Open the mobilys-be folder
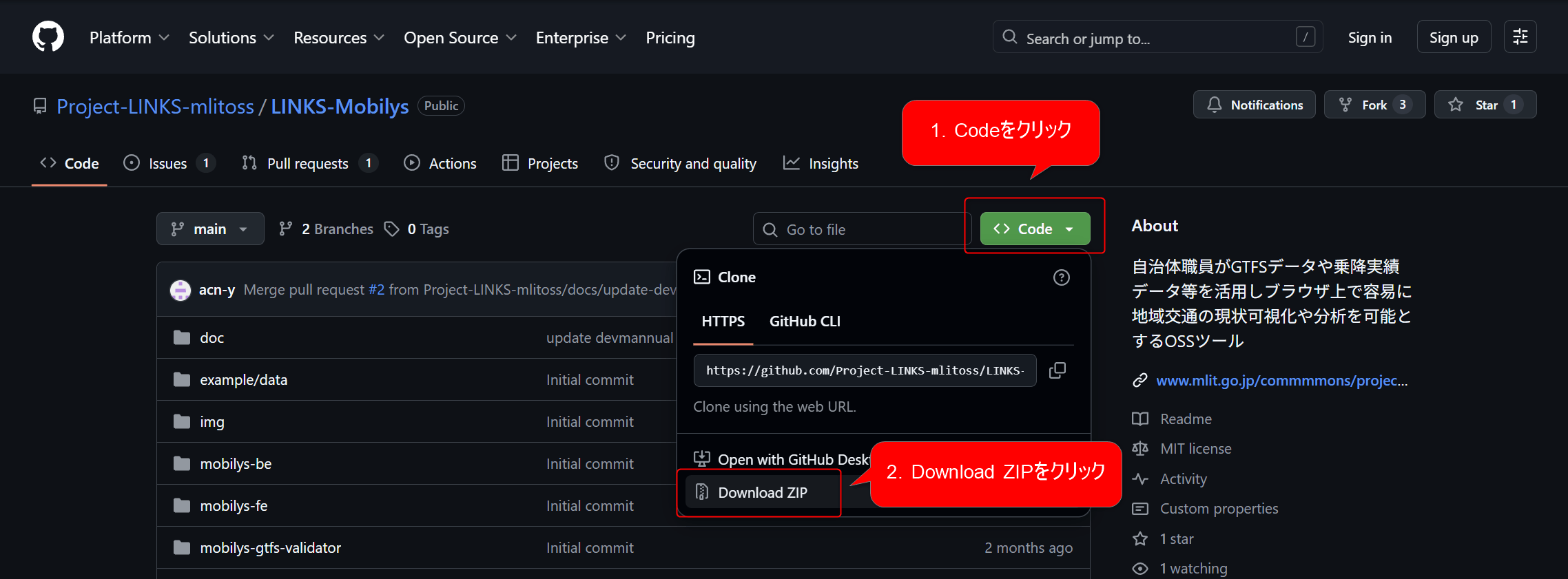The height and width of the screenshot is (579, 1568). (236, 464)
